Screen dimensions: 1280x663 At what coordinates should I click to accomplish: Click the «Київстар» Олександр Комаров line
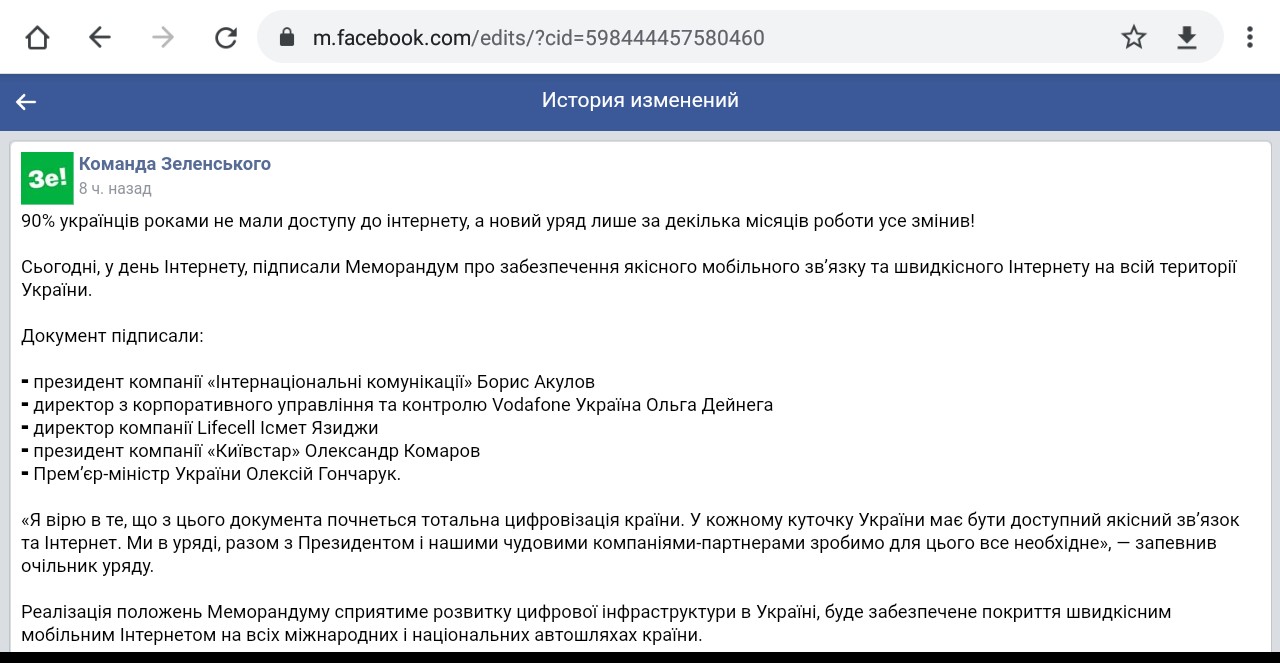click(x=255, y=451)
